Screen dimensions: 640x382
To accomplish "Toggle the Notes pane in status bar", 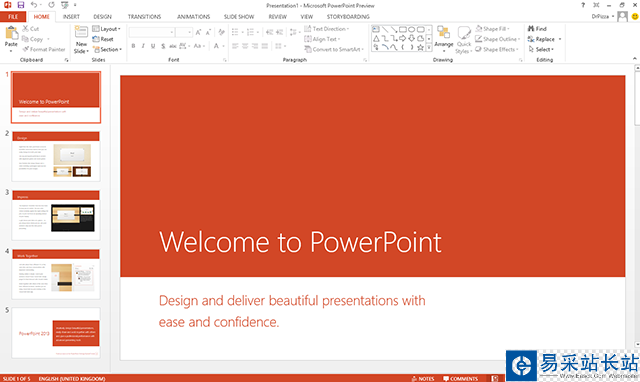I will click(423, 379).
